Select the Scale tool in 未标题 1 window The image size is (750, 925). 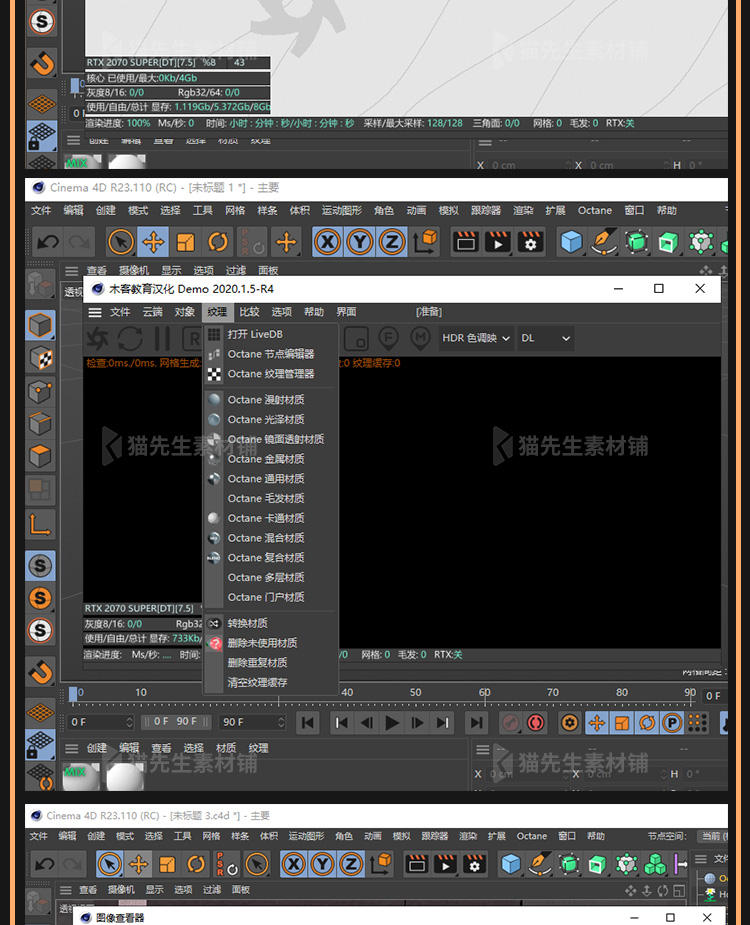point(186,242)
